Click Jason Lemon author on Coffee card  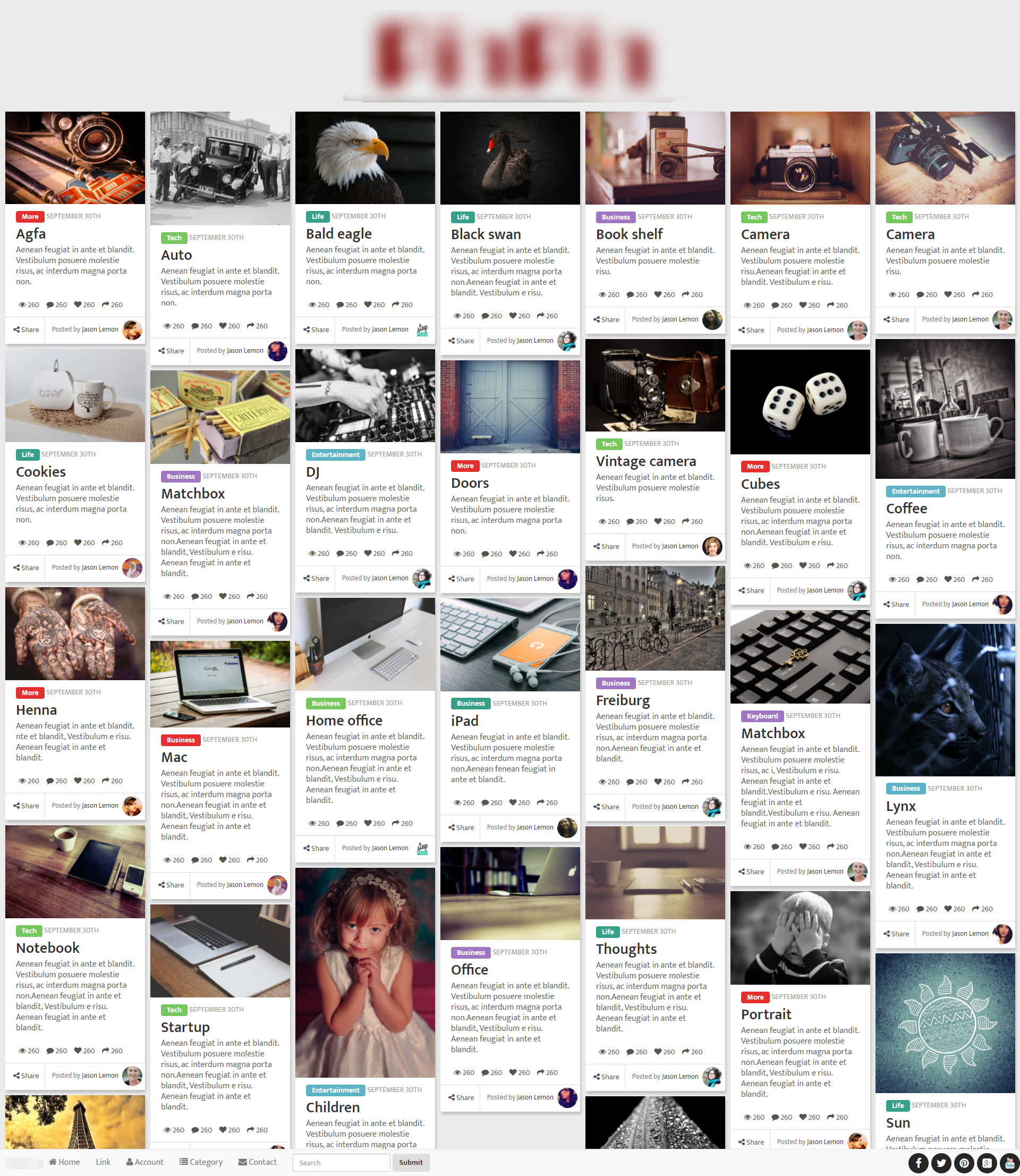tap(970, 604)
